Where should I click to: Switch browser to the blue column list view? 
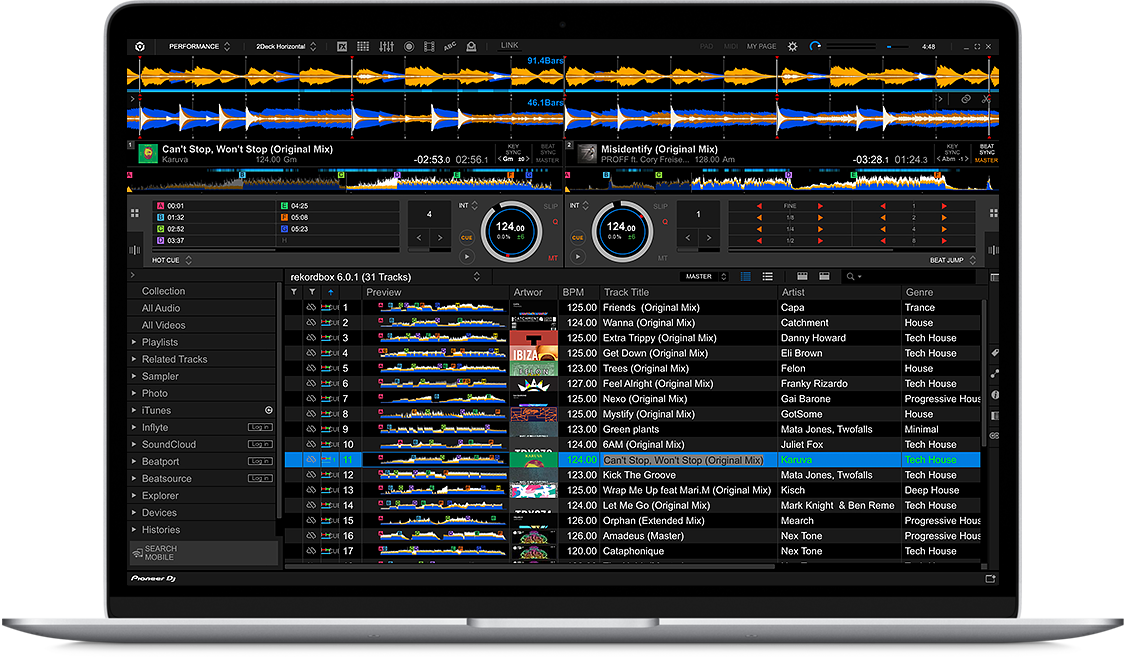pos(745,277)
